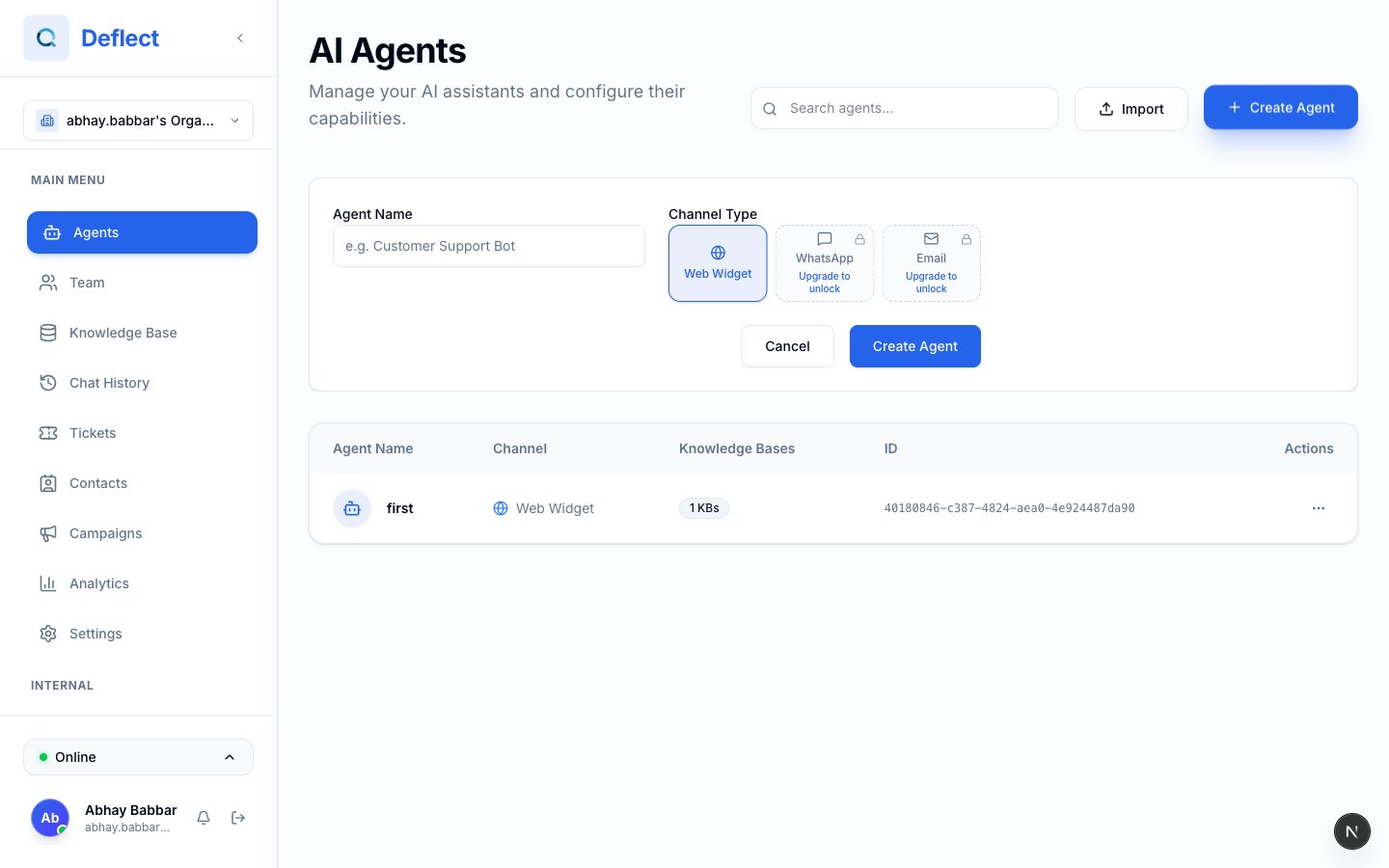The width and height of the screenshot is (1389, 868).
Task: Click the 1 KBs badge
Action: (x=704, y=508)
